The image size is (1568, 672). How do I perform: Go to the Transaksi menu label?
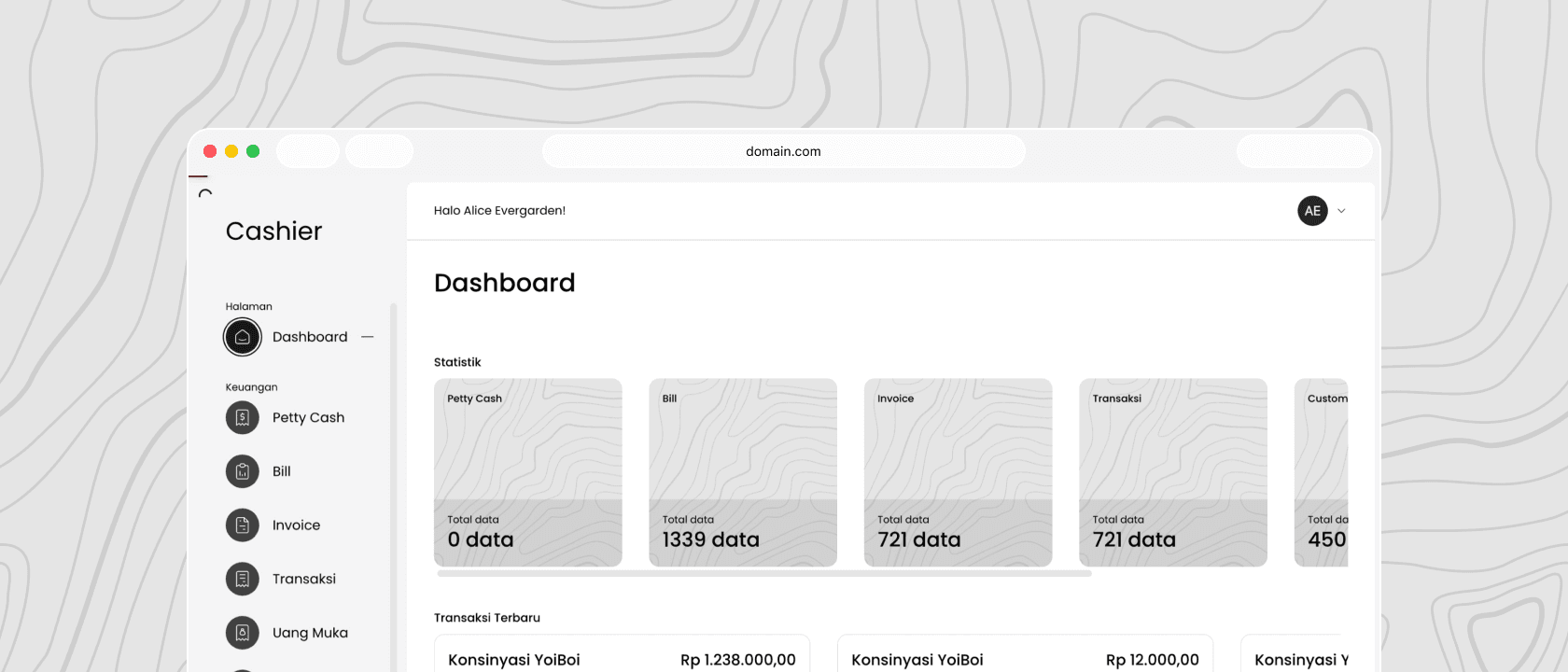304,579
